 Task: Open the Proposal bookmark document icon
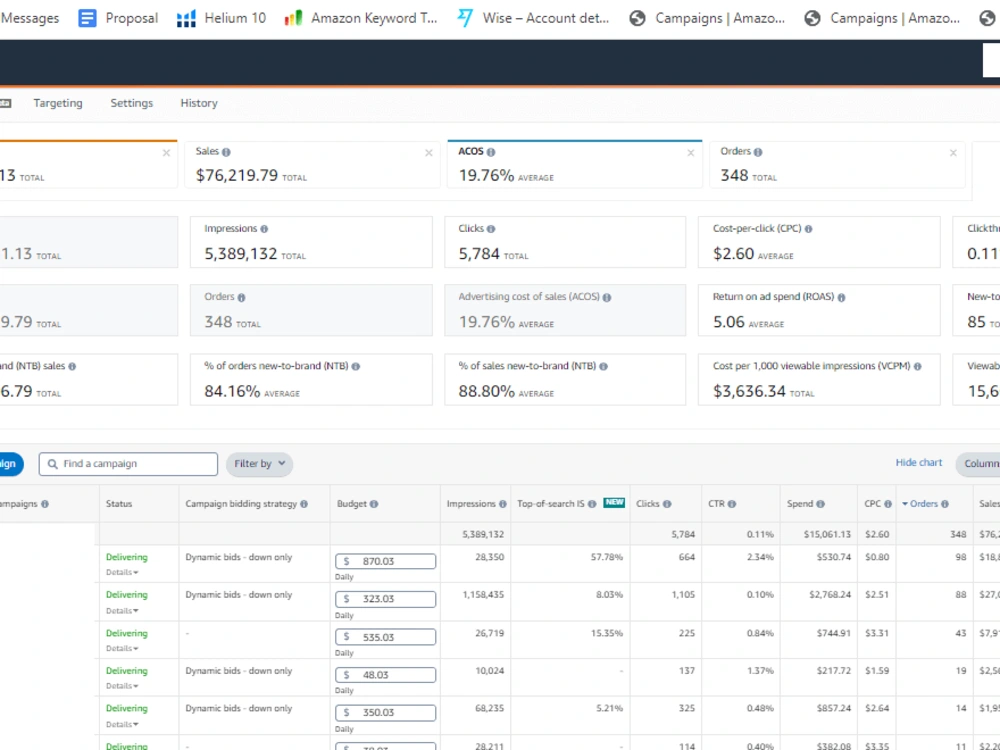(87, 18)
